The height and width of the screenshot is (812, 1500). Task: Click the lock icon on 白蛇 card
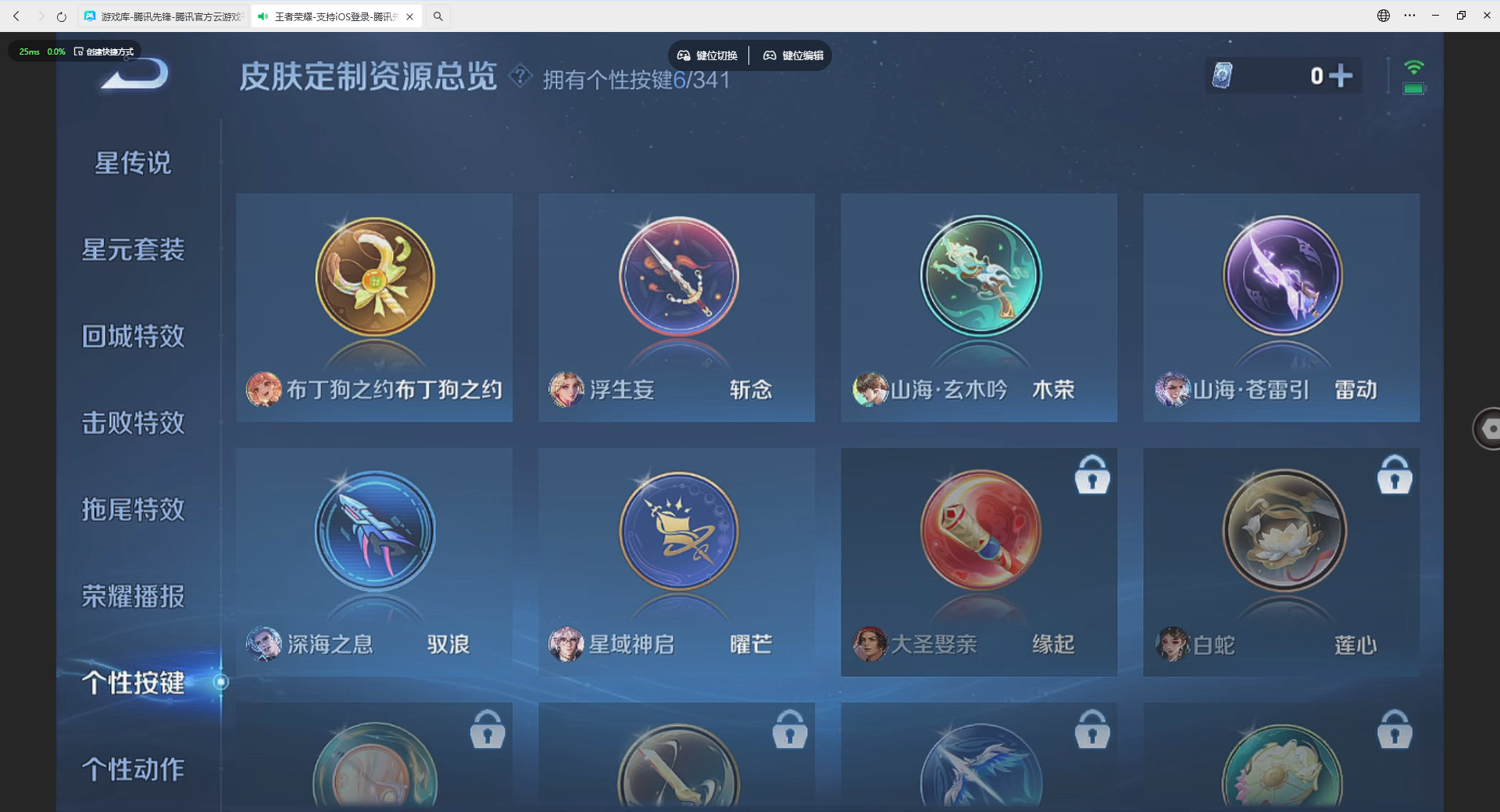[x=1395, y=475]
